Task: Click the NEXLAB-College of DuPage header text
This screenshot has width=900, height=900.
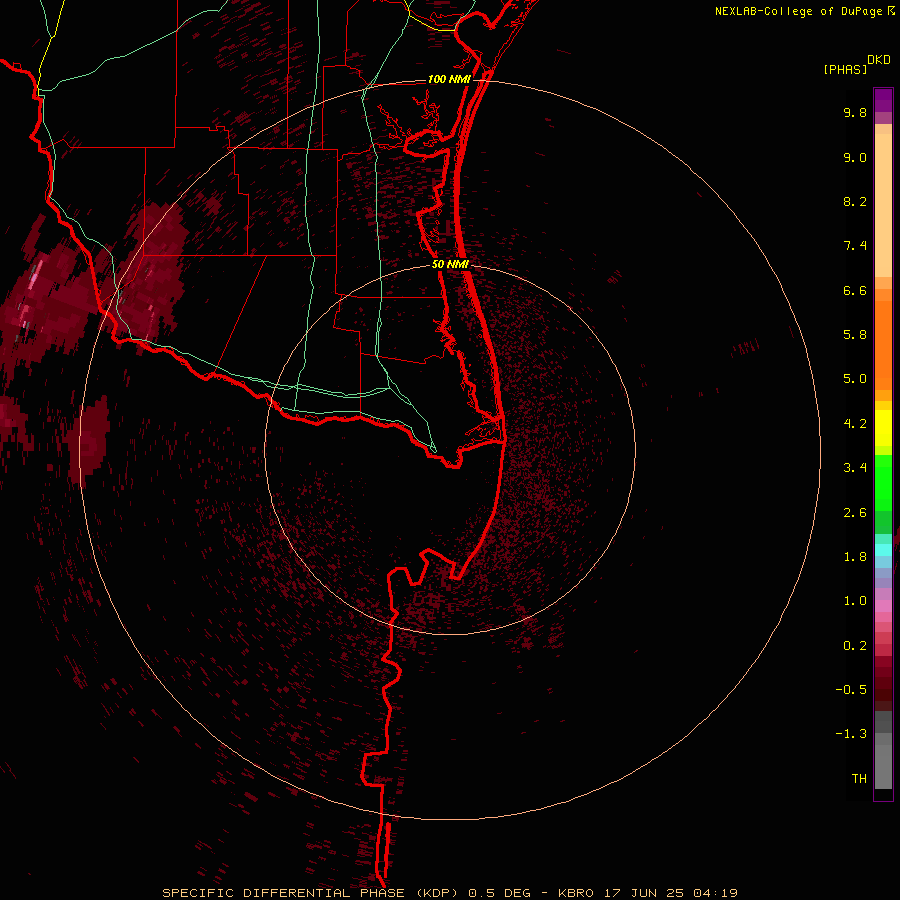Action: [805, 11]
